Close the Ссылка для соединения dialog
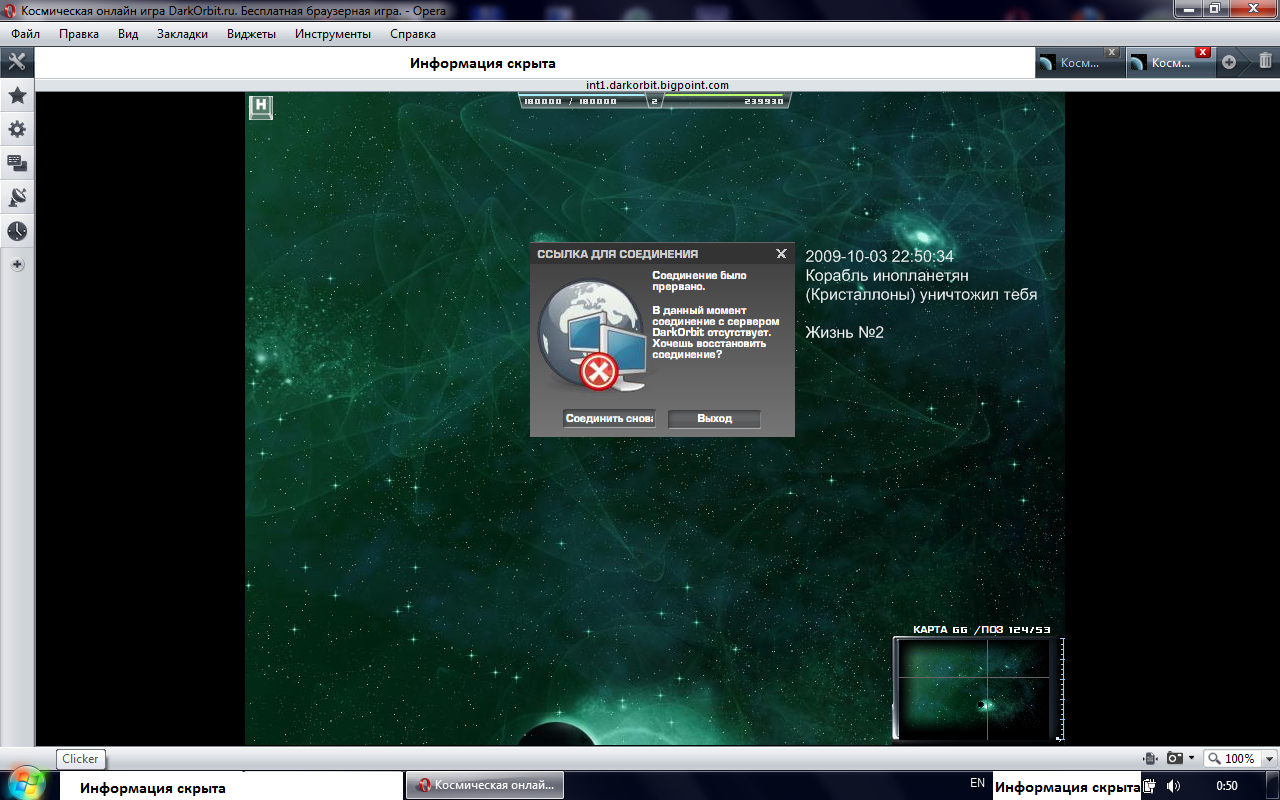Viewport: 1280px width, 800px height. click(781, 254)
